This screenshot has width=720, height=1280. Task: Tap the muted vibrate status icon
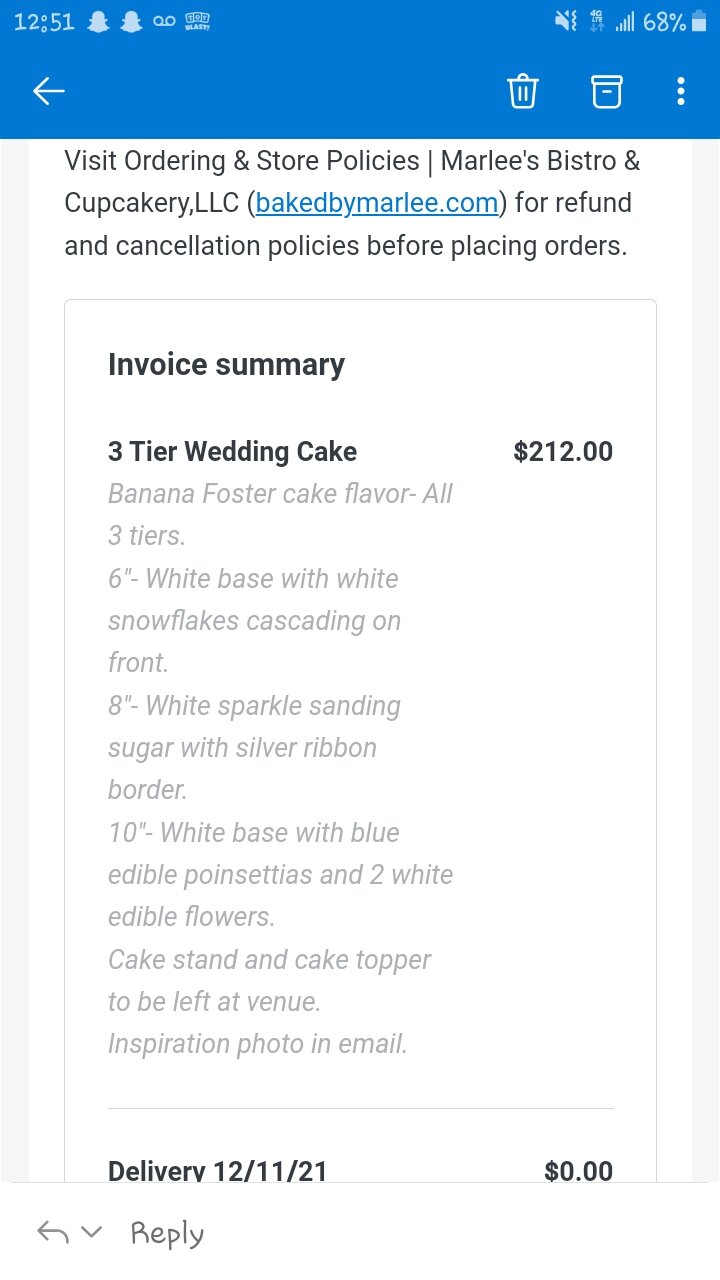coord(566,22)
